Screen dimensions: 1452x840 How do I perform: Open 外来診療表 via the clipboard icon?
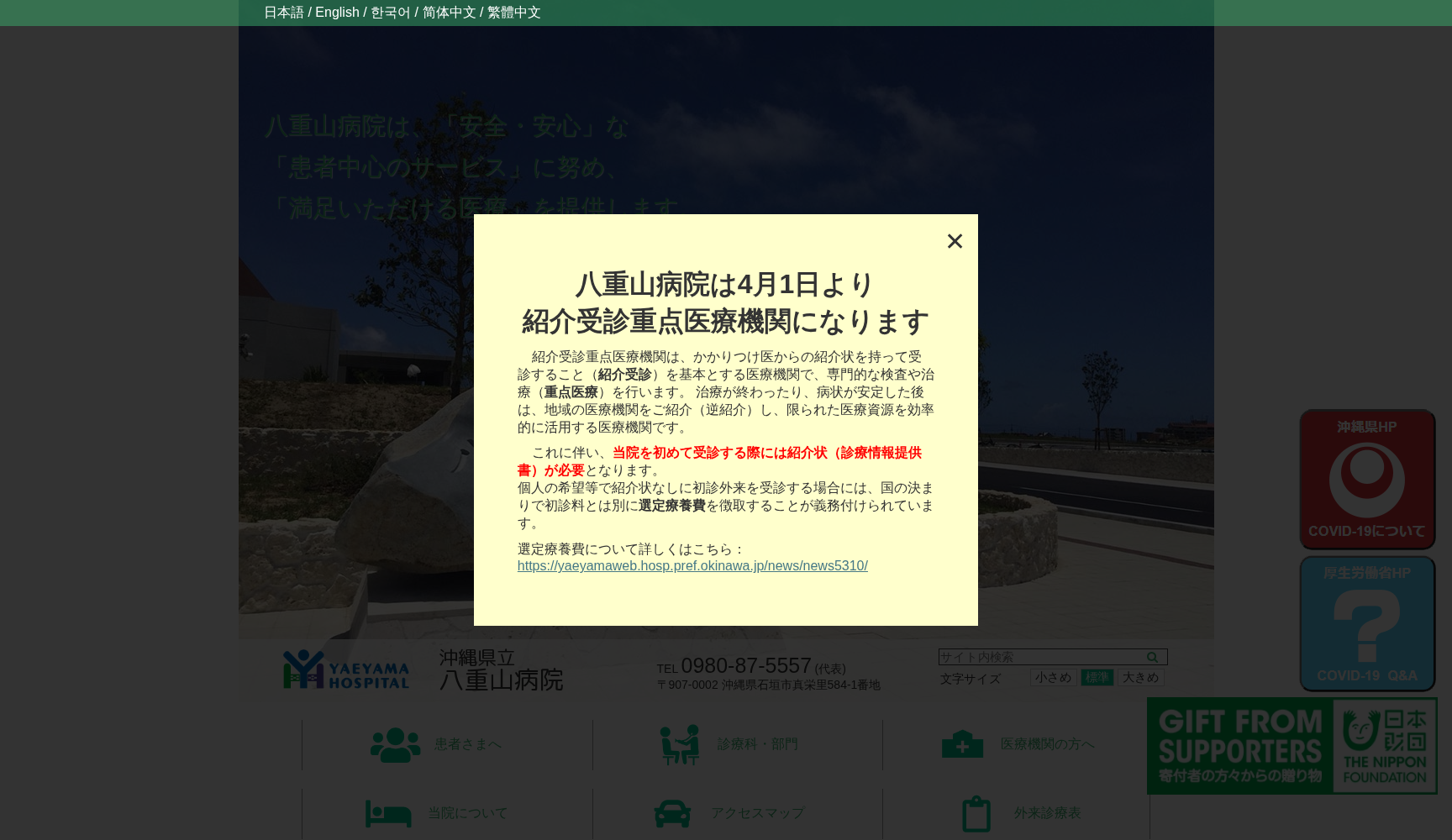pyautogui.click(x=976, y=813)
